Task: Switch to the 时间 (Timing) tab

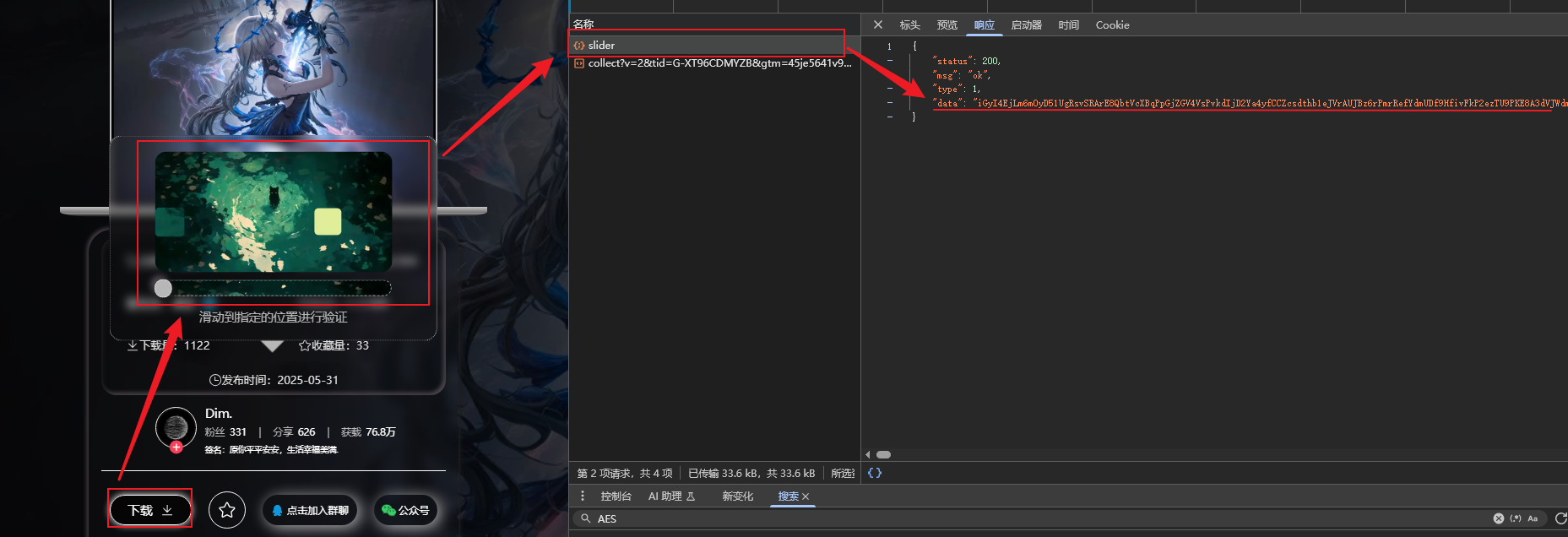Action: [x=1069, y=25]
